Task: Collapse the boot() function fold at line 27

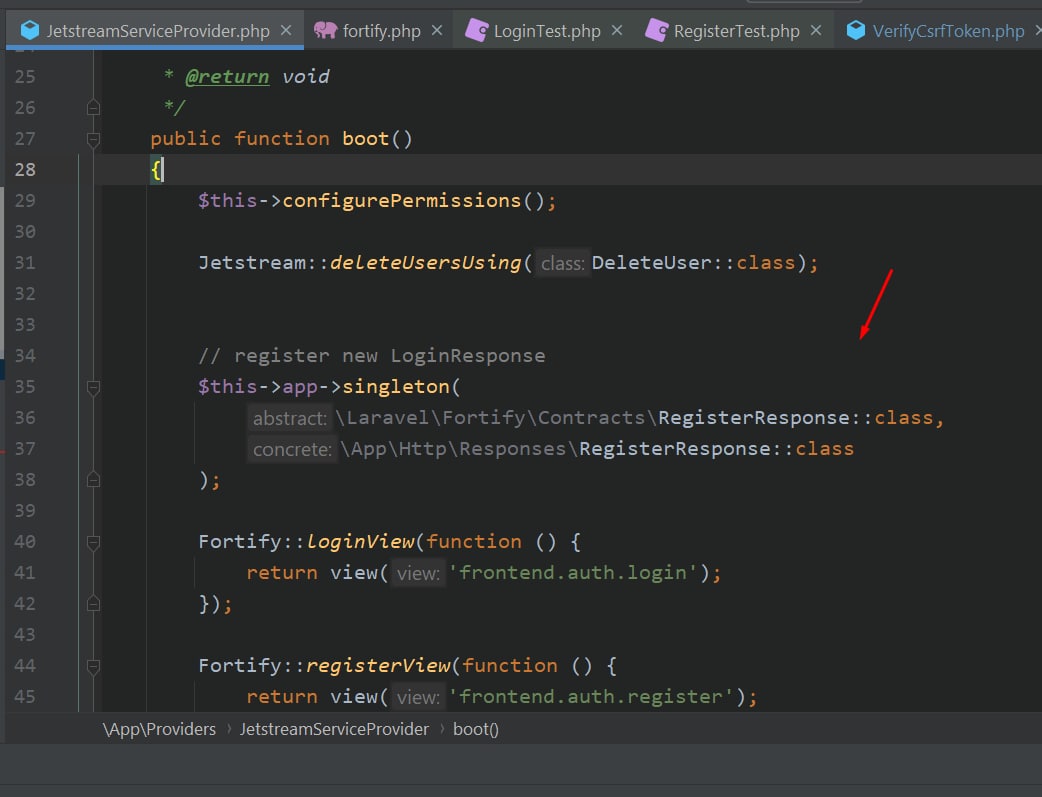Action: [x=93, y=139]
